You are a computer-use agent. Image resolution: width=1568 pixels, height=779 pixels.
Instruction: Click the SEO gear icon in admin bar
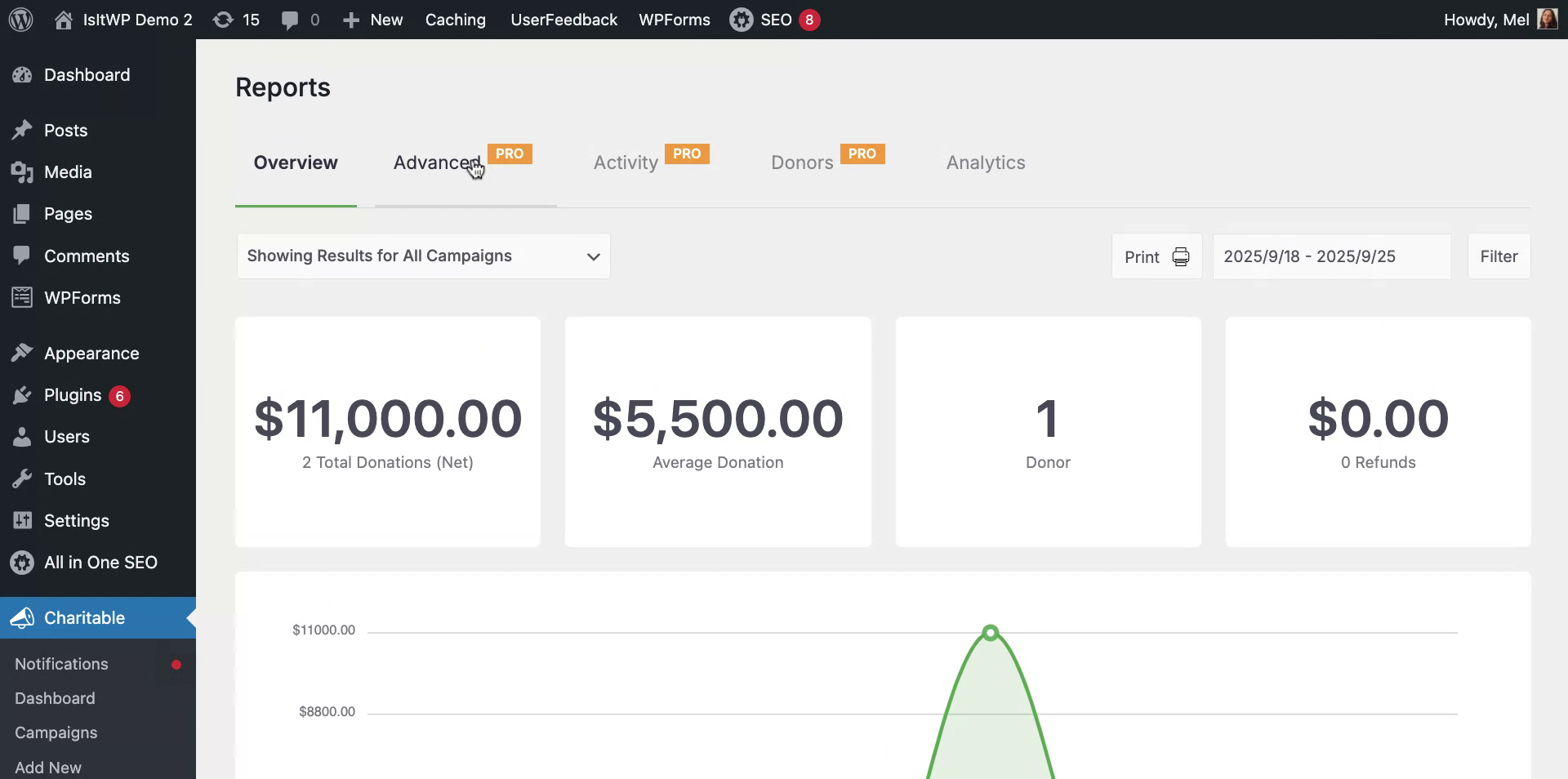(x=742, y=20)
